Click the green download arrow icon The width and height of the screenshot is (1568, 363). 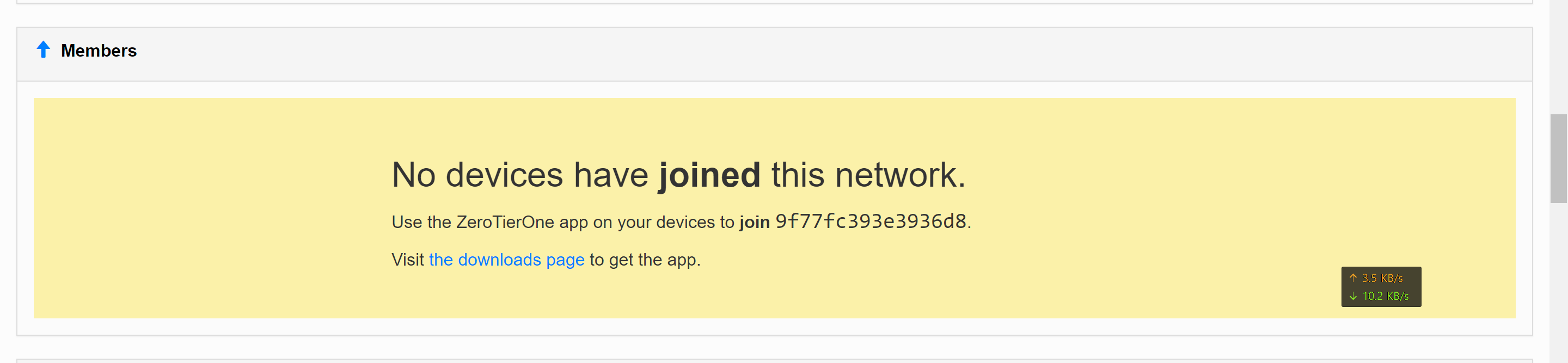pyautogui.click(x=1352, y=296)
